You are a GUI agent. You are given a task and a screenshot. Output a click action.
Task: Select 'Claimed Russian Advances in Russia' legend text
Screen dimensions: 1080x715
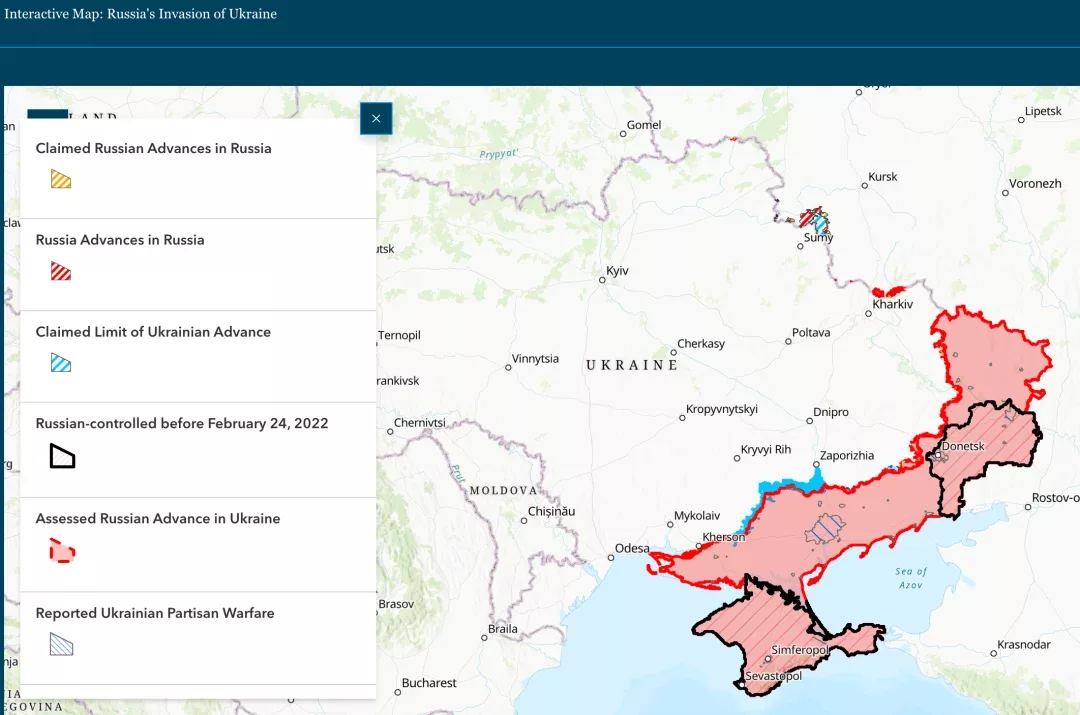point(154,148)
